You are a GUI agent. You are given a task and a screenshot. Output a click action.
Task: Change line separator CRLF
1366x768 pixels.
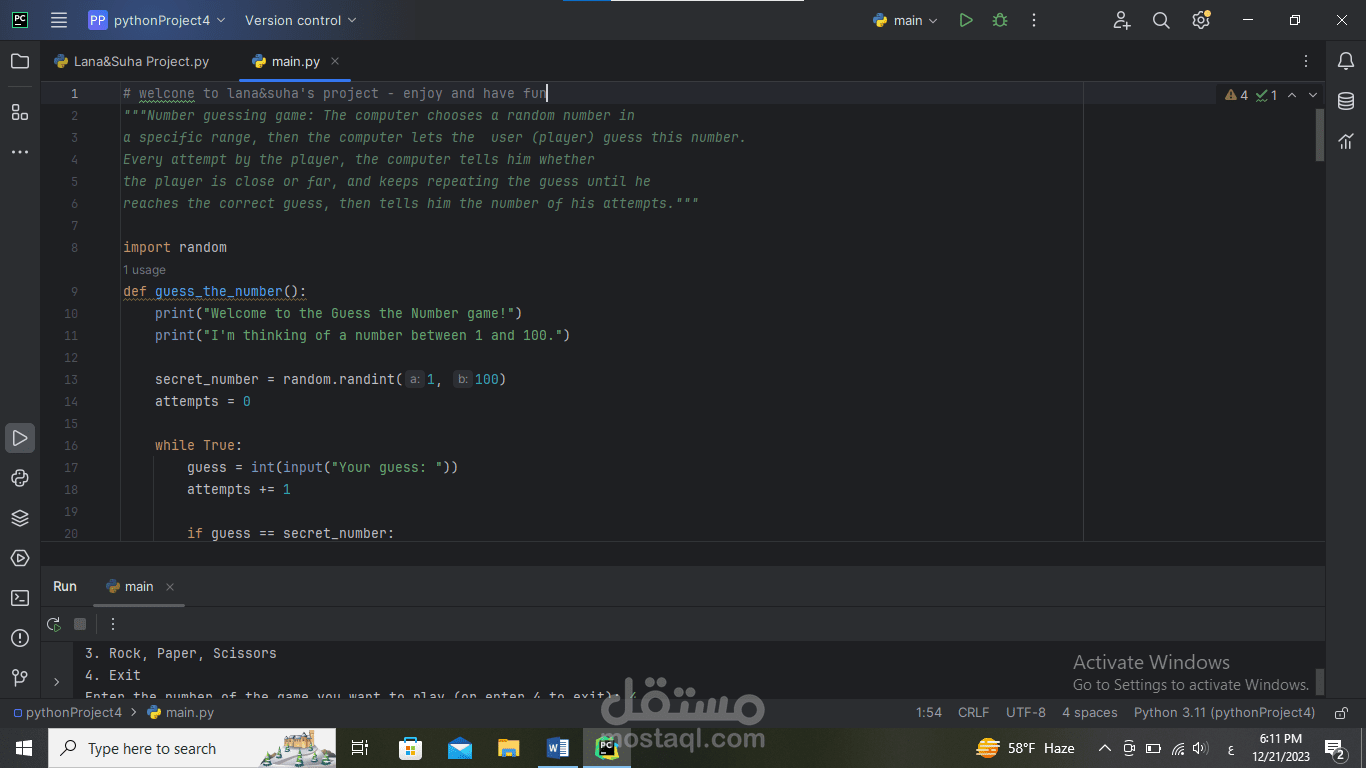(973, 713)
